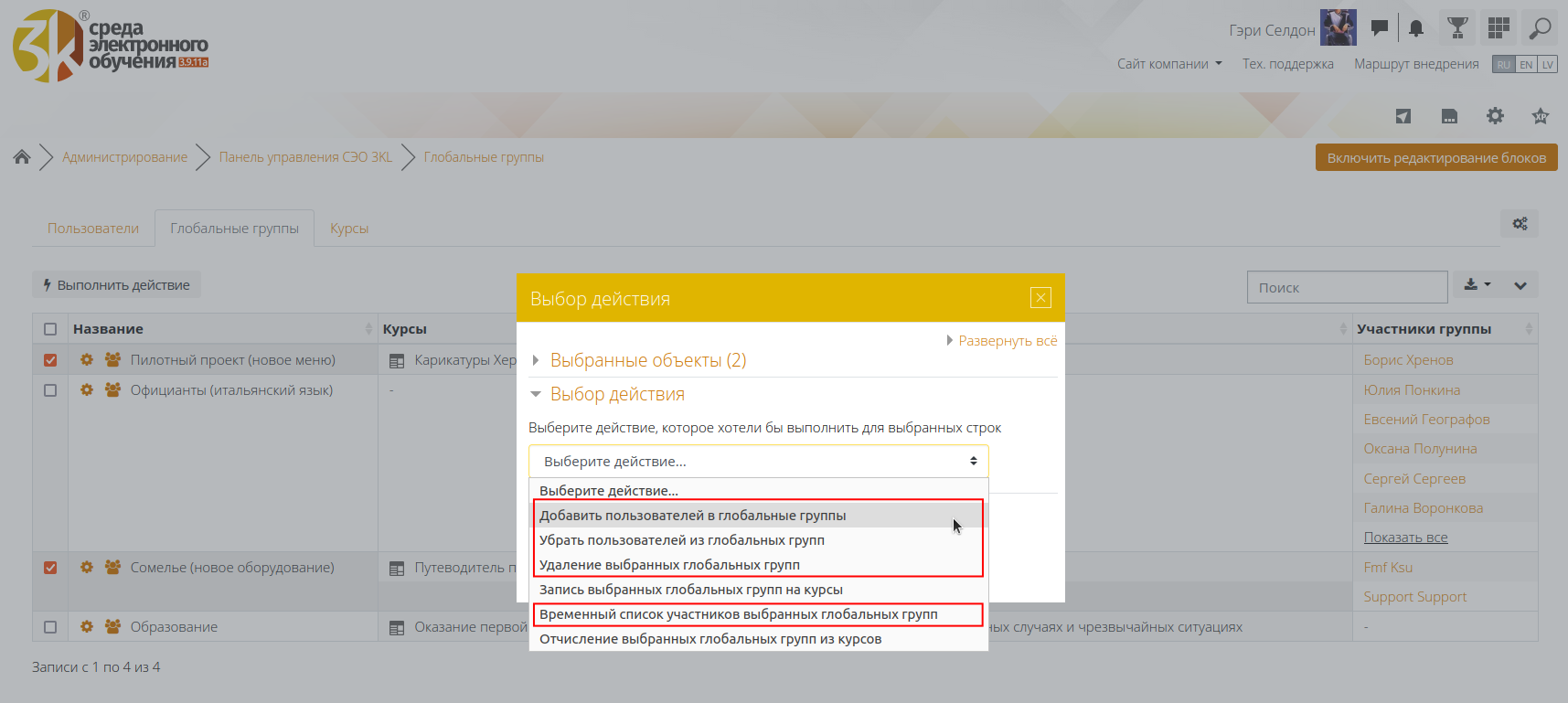Click the Поиск search field
1568x703 pixels.
[x=1346, y=288]
